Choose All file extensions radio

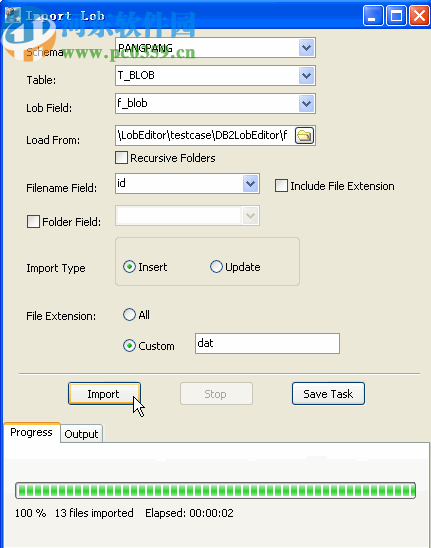[x=129, y=315]
